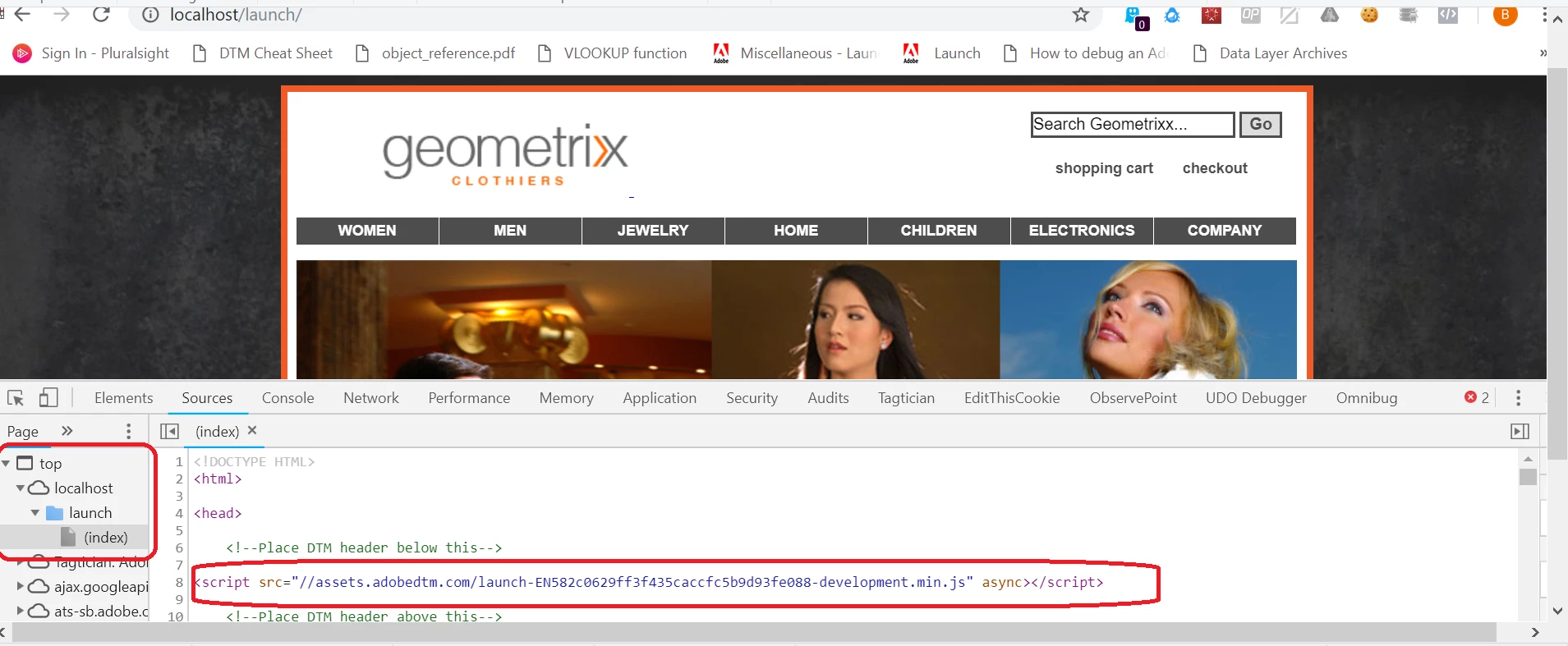The width and height of the screenshot is (1568, 646).
Task: Show more bookmarks with double chevron
Action: tap(1543, 53)
